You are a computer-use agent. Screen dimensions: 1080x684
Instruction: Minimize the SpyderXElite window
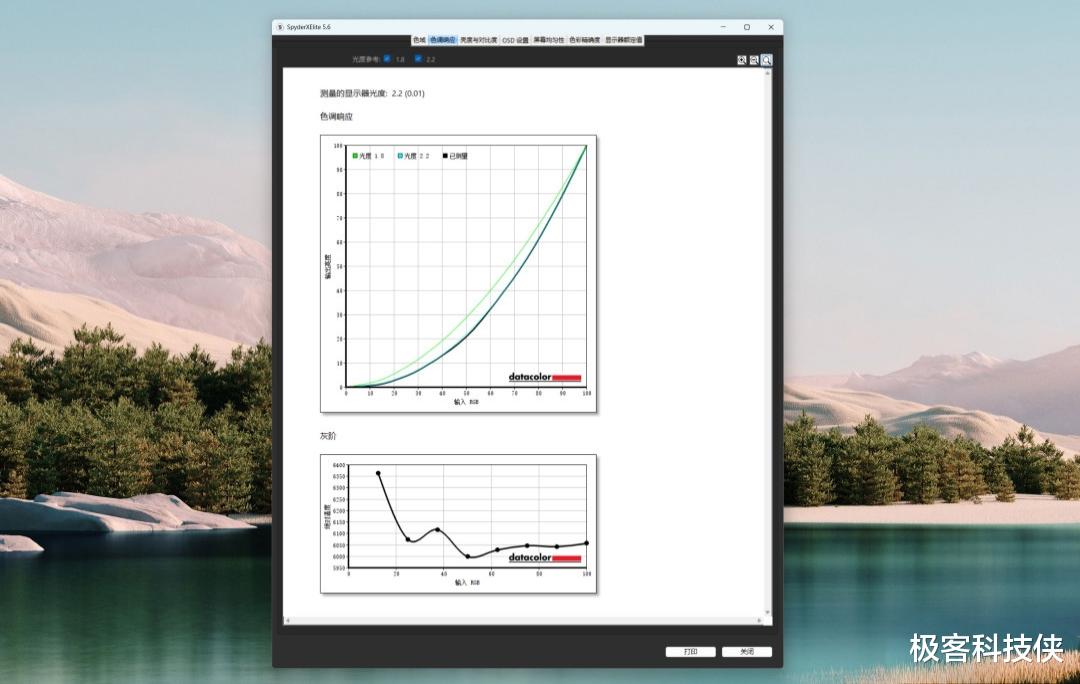click(x=723, y=27)
